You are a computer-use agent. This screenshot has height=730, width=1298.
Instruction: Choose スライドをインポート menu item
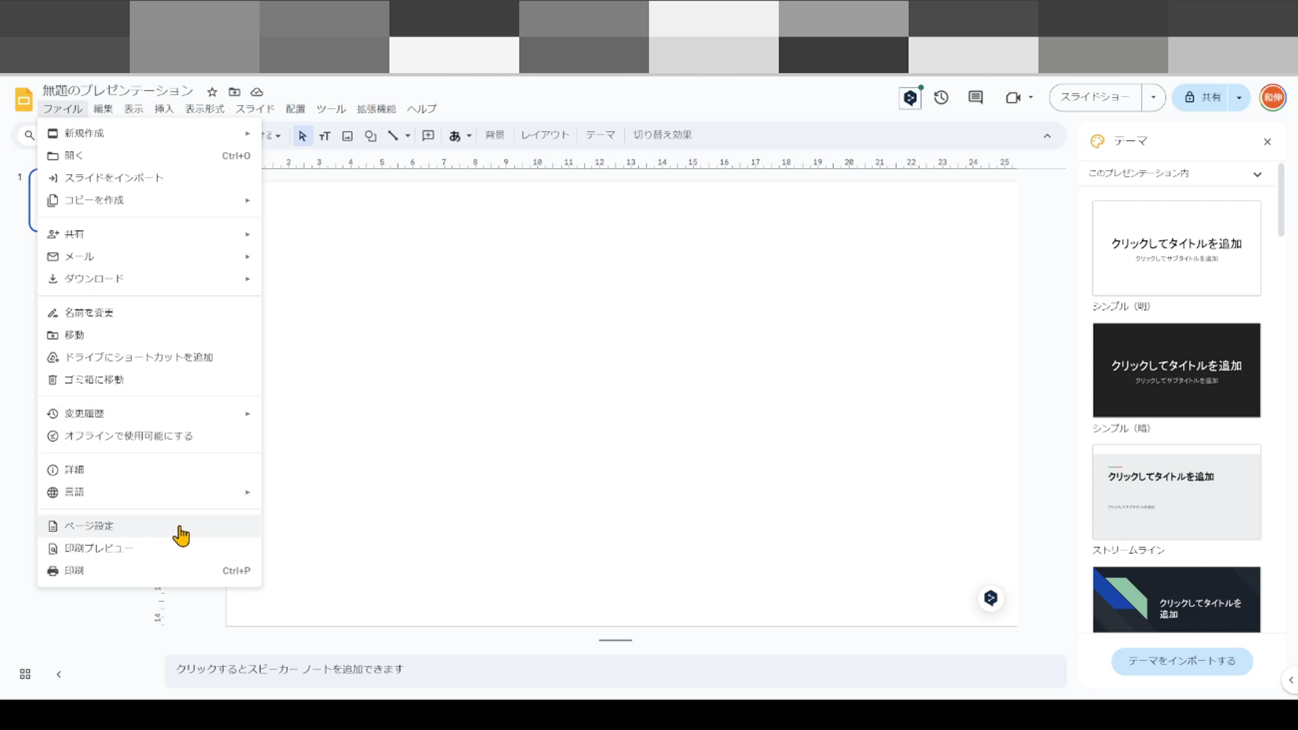(x=149, y=178)
